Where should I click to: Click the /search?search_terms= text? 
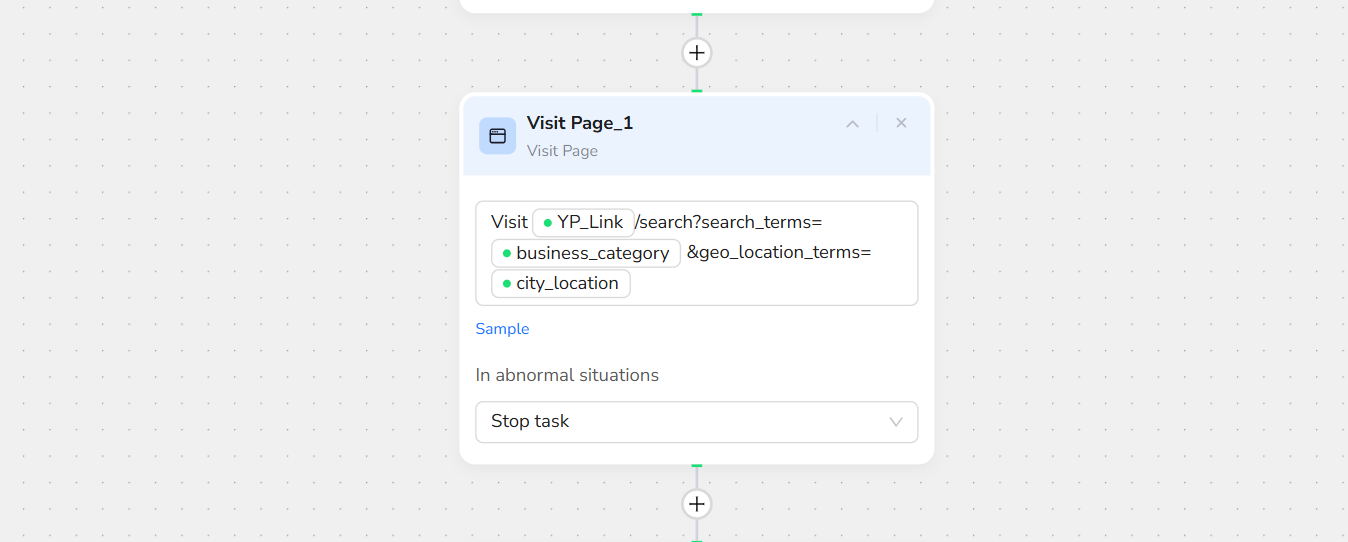click(728, 222)
